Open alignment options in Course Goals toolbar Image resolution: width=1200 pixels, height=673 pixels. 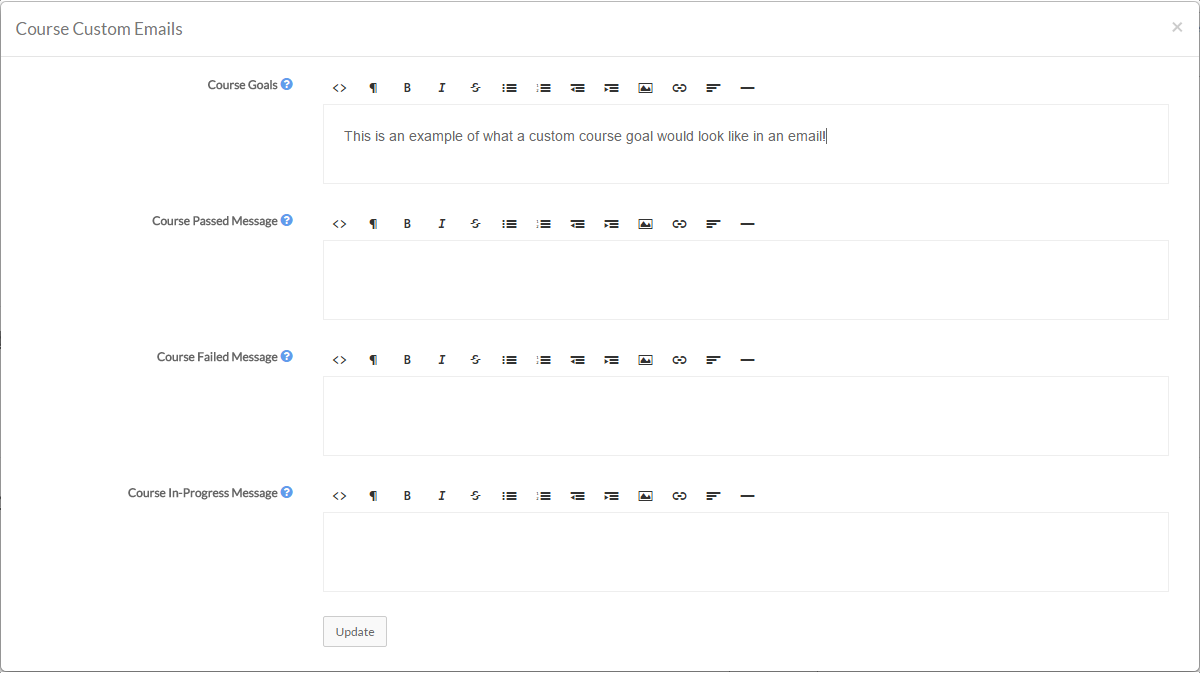pos(713,88)
